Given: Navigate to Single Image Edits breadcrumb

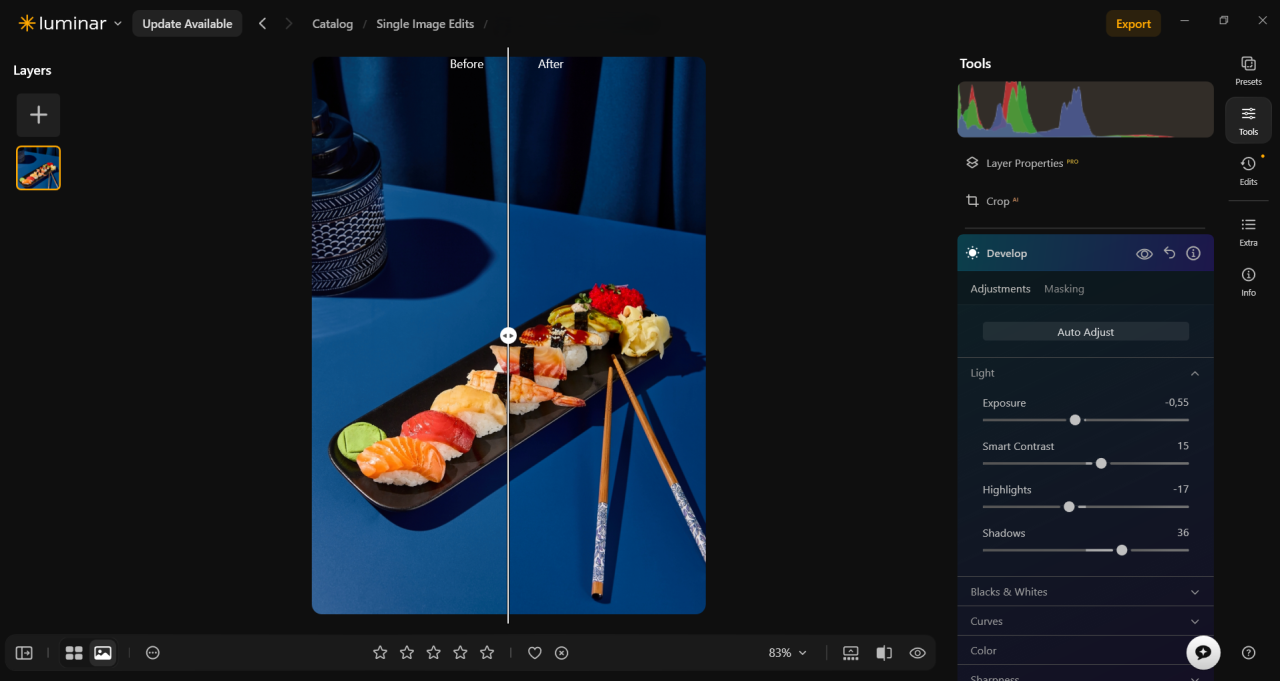Looking at the screenshot, I should [425, 24].
